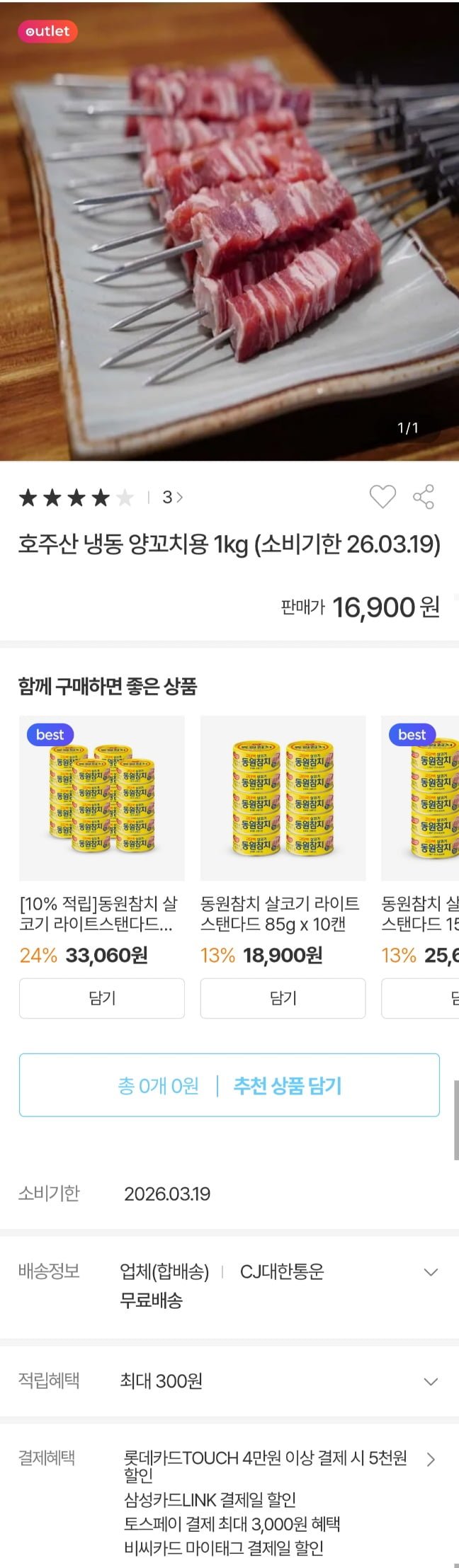
Task: Expand the 적립혜택 section chevron
Action: pos(430,1381)
